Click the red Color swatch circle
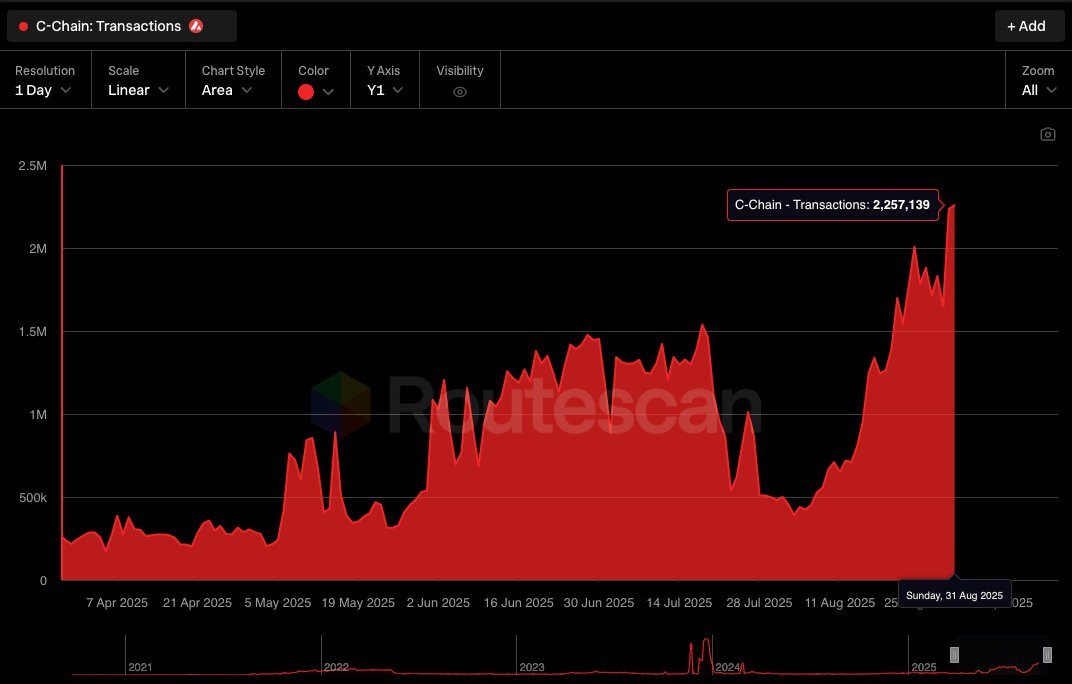 (306, 92)
